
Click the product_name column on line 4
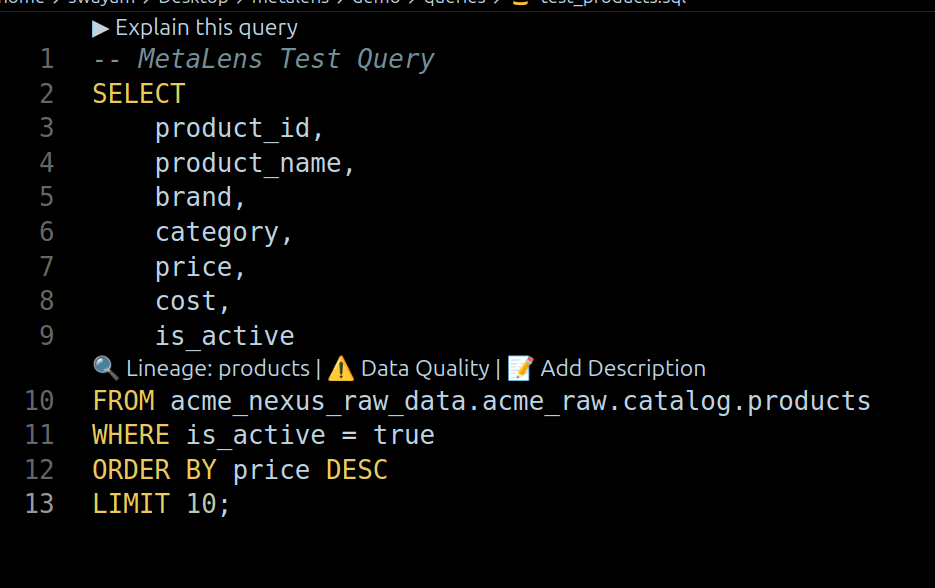pos(248,162)
